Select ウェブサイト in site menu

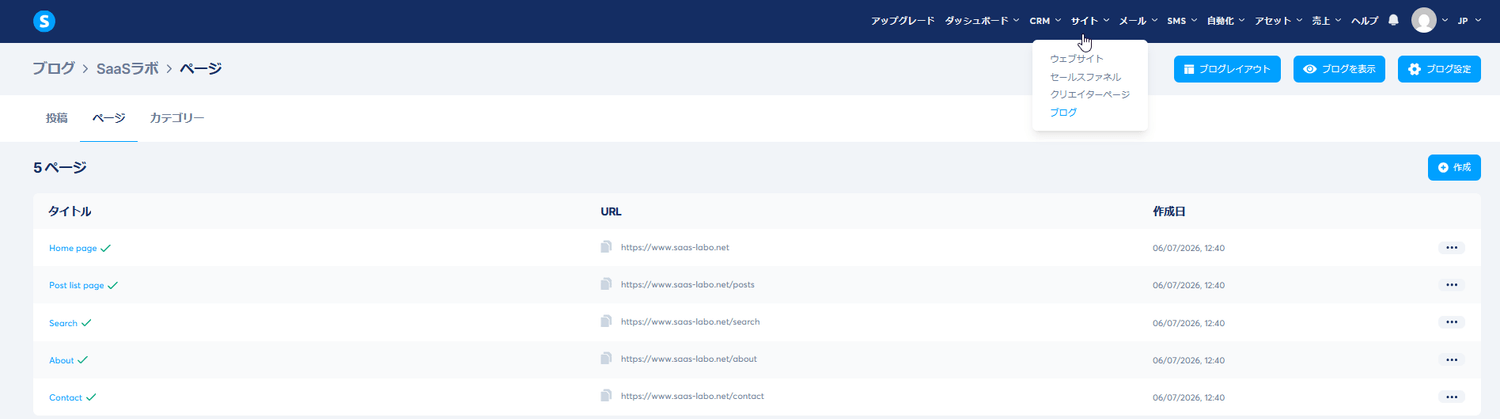[1077, 59]
